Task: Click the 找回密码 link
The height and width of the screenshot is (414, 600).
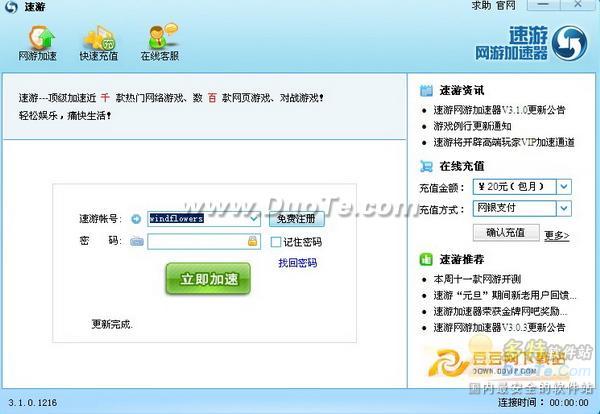Action: pyautogui.click(x=297, y=263)
